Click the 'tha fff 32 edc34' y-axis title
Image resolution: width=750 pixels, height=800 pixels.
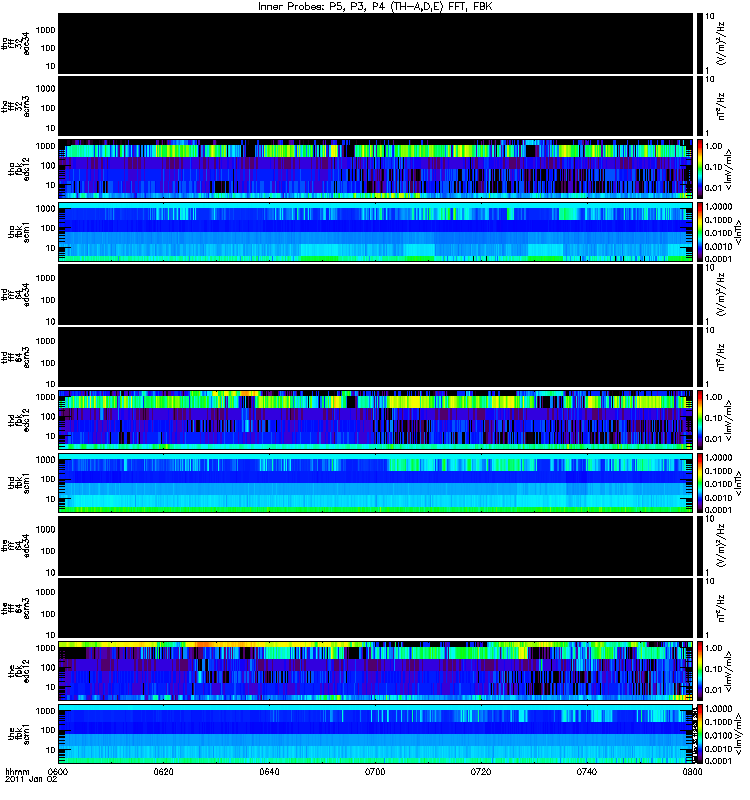16,43
